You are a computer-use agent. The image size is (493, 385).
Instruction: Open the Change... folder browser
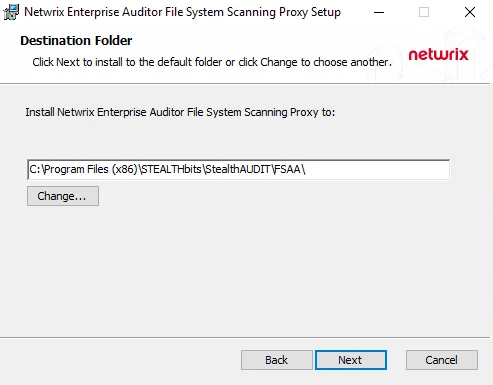(63, 196)
